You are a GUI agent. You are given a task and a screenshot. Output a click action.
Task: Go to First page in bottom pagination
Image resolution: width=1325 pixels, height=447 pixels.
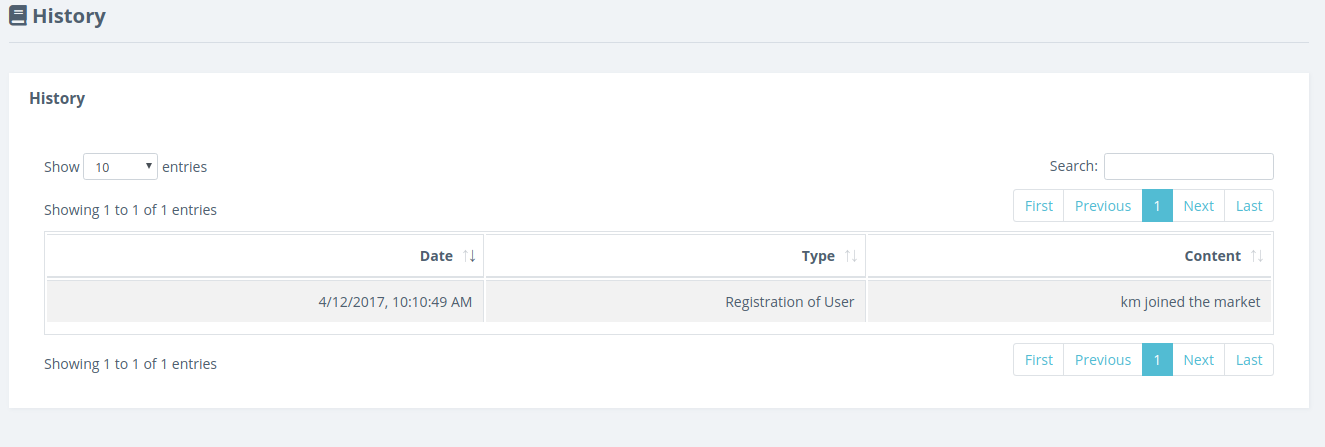[1039, 360]
